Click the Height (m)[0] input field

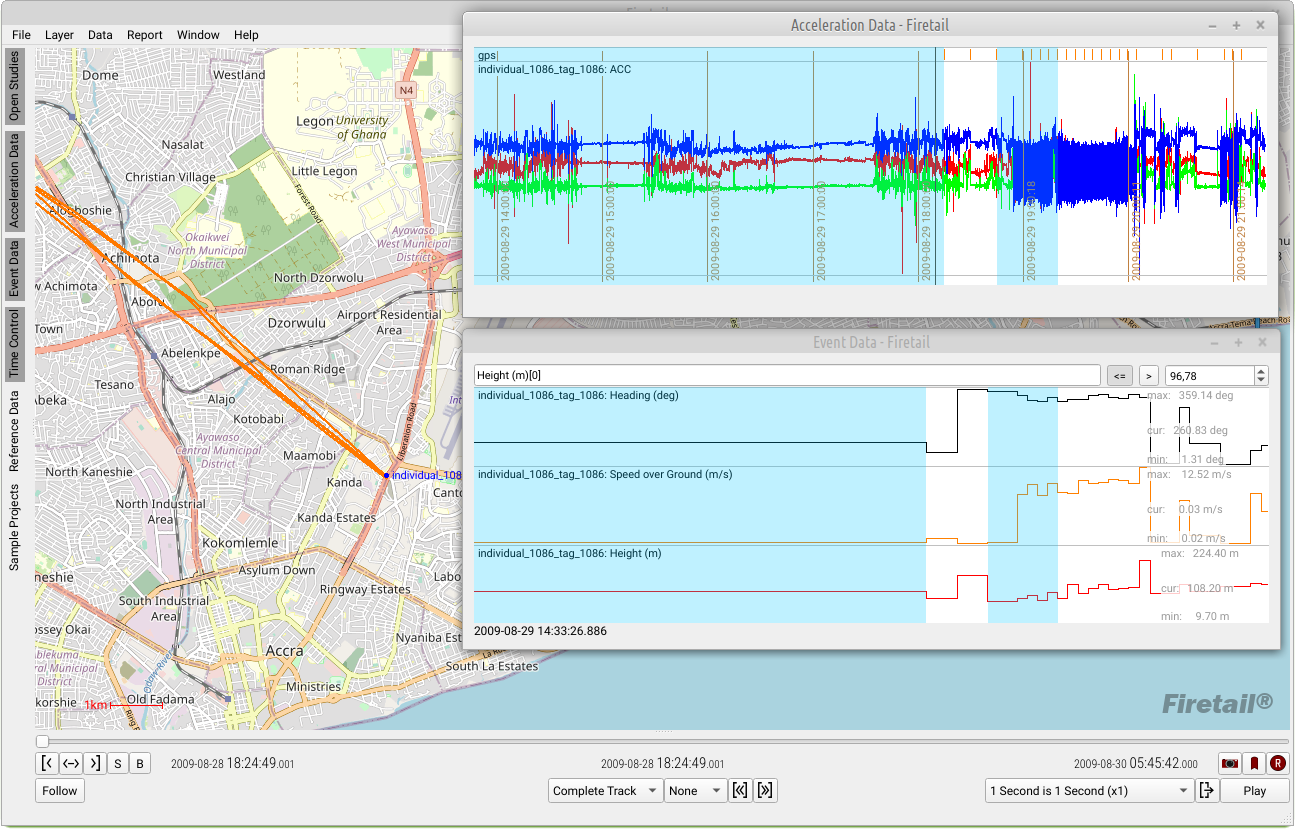[x=787, y=376]
